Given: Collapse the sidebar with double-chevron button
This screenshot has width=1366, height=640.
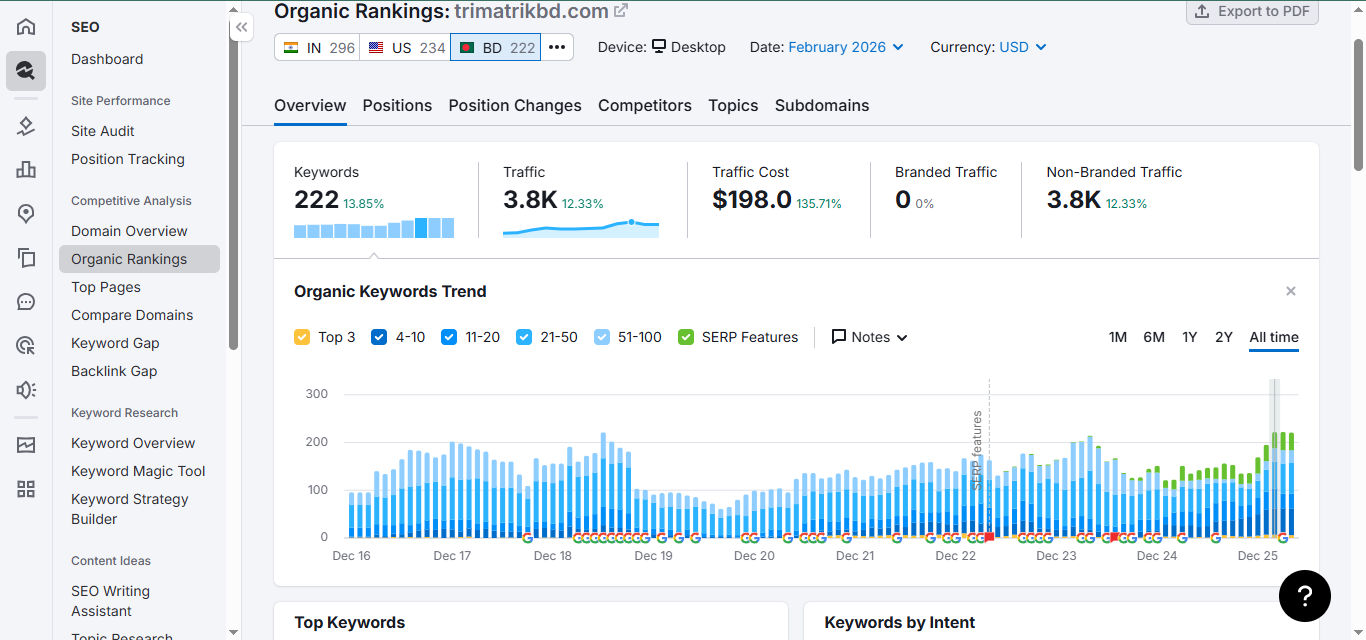Looking at the screenshot, I should pyautogui.click(x=241, y=28).
